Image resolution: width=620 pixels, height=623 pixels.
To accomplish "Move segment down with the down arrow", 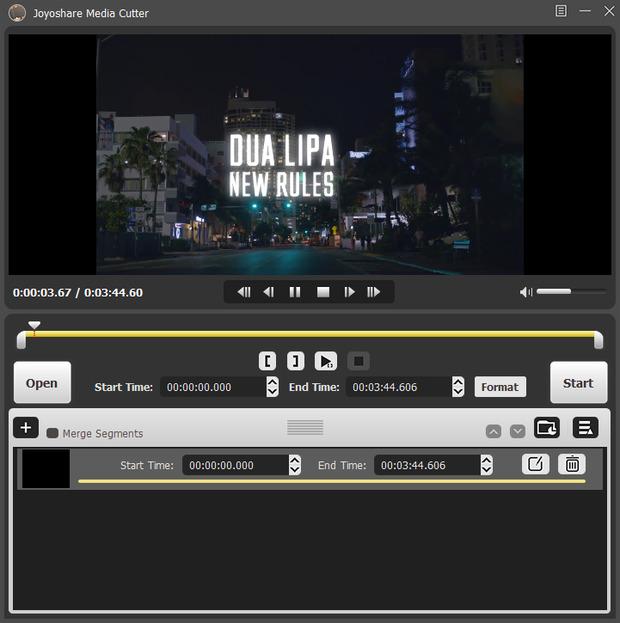I will (517, 431).
